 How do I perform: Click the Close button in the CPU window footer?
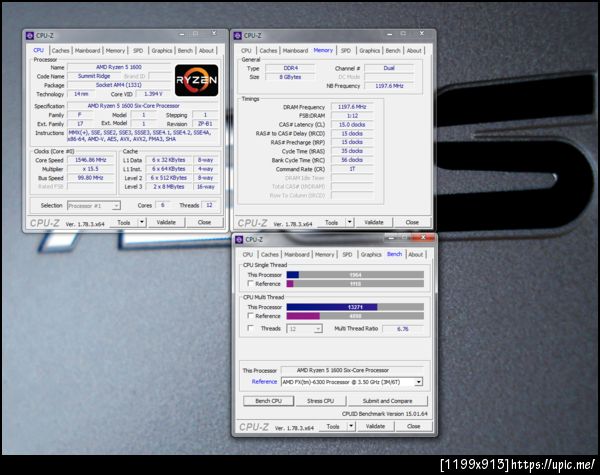click(x=204, y=222)
